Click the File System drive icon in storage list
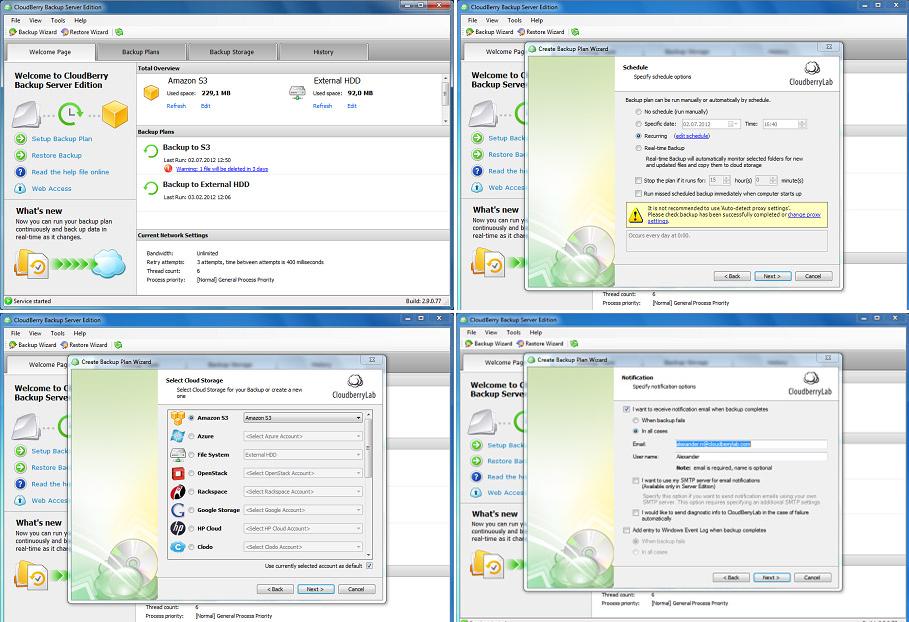This screenshot has height=622, width=909. [177, 454]
